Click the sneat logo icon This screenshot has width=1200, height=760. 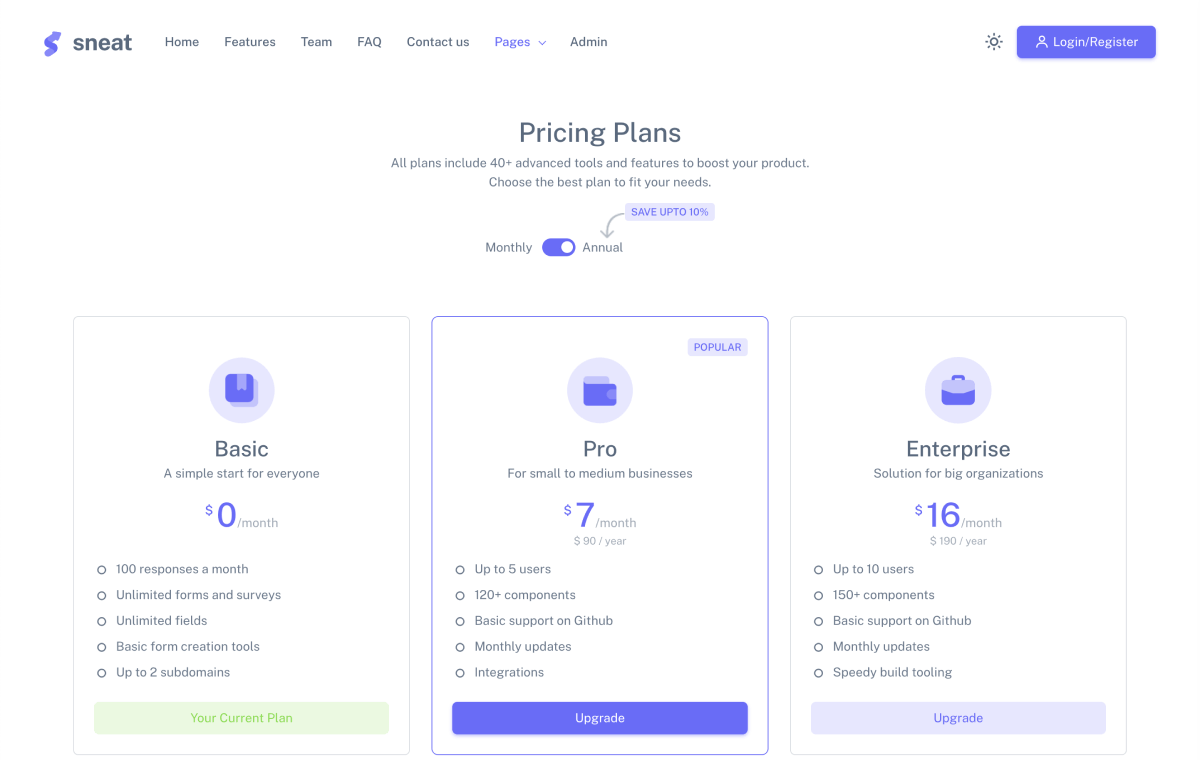52,42
